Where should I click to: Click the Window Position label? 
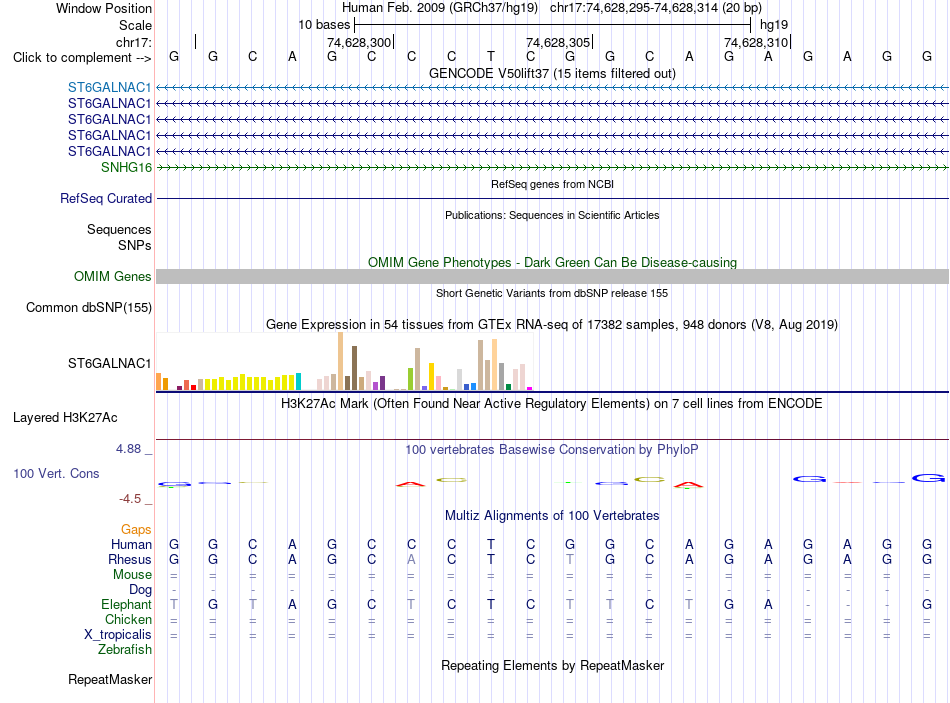point(104,8)
